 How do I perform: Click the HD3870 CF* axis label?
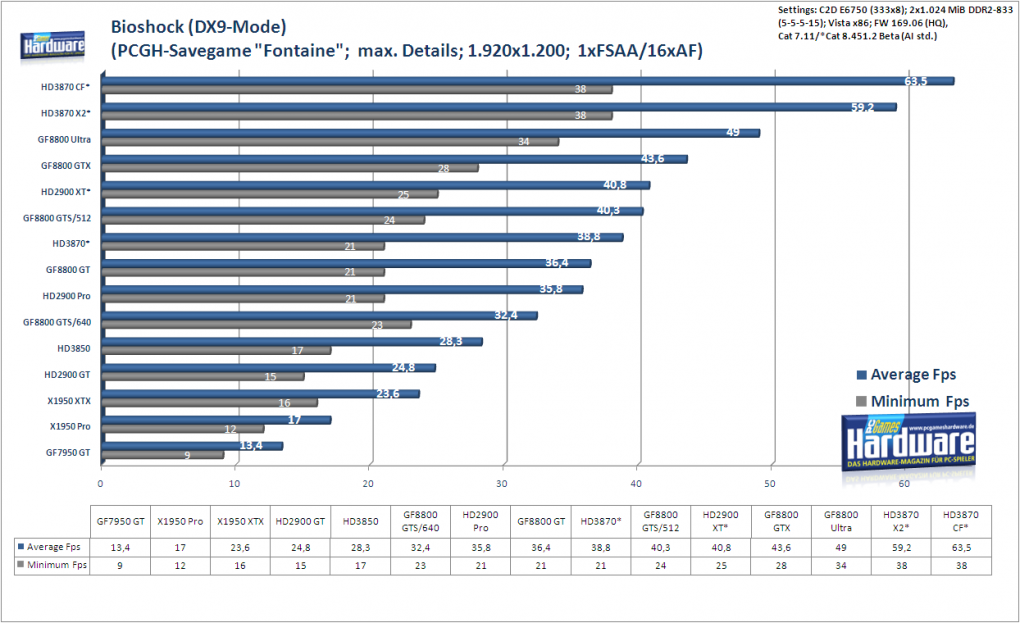click(66, 87)
